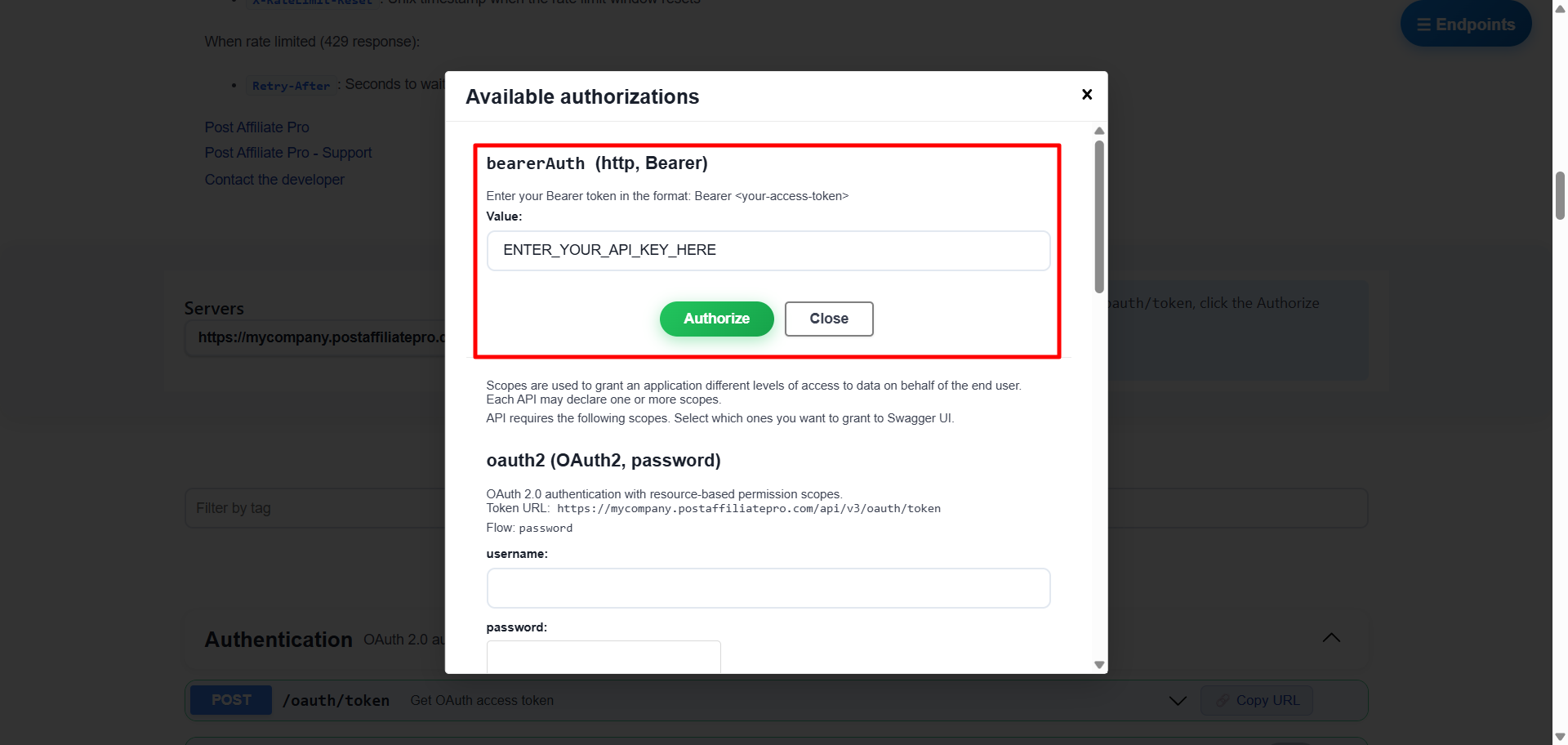1568x745 pixels.
Task: Follow the Contact the developer link
Action: click(274, 180)
